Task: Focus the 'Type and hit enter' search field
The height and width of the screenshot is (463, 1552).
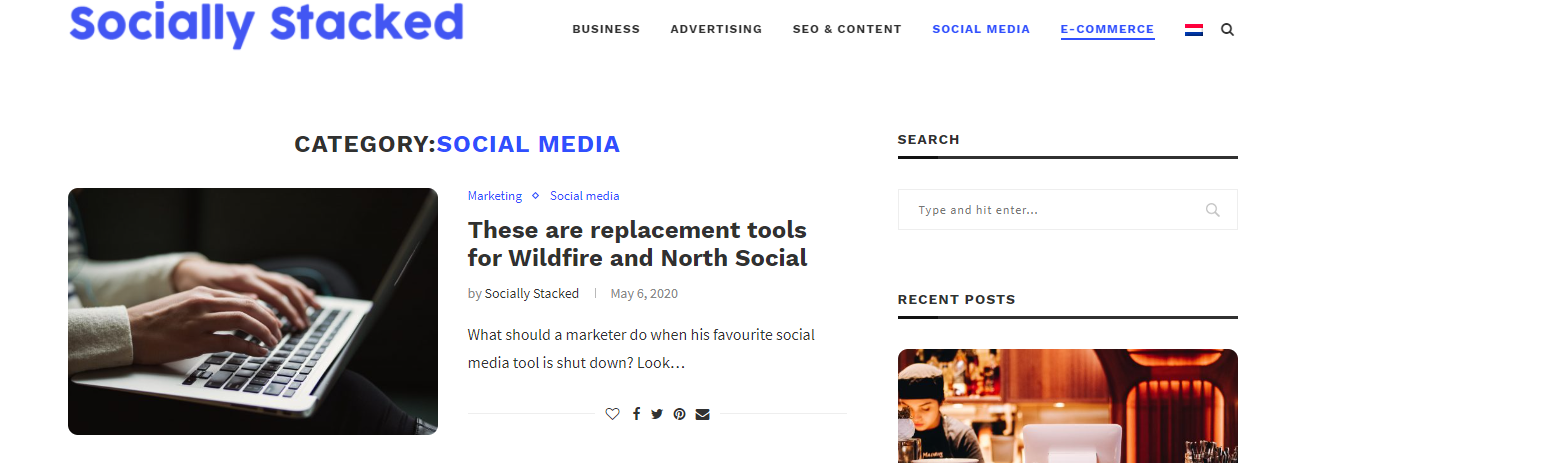Action: point(1067,210)
